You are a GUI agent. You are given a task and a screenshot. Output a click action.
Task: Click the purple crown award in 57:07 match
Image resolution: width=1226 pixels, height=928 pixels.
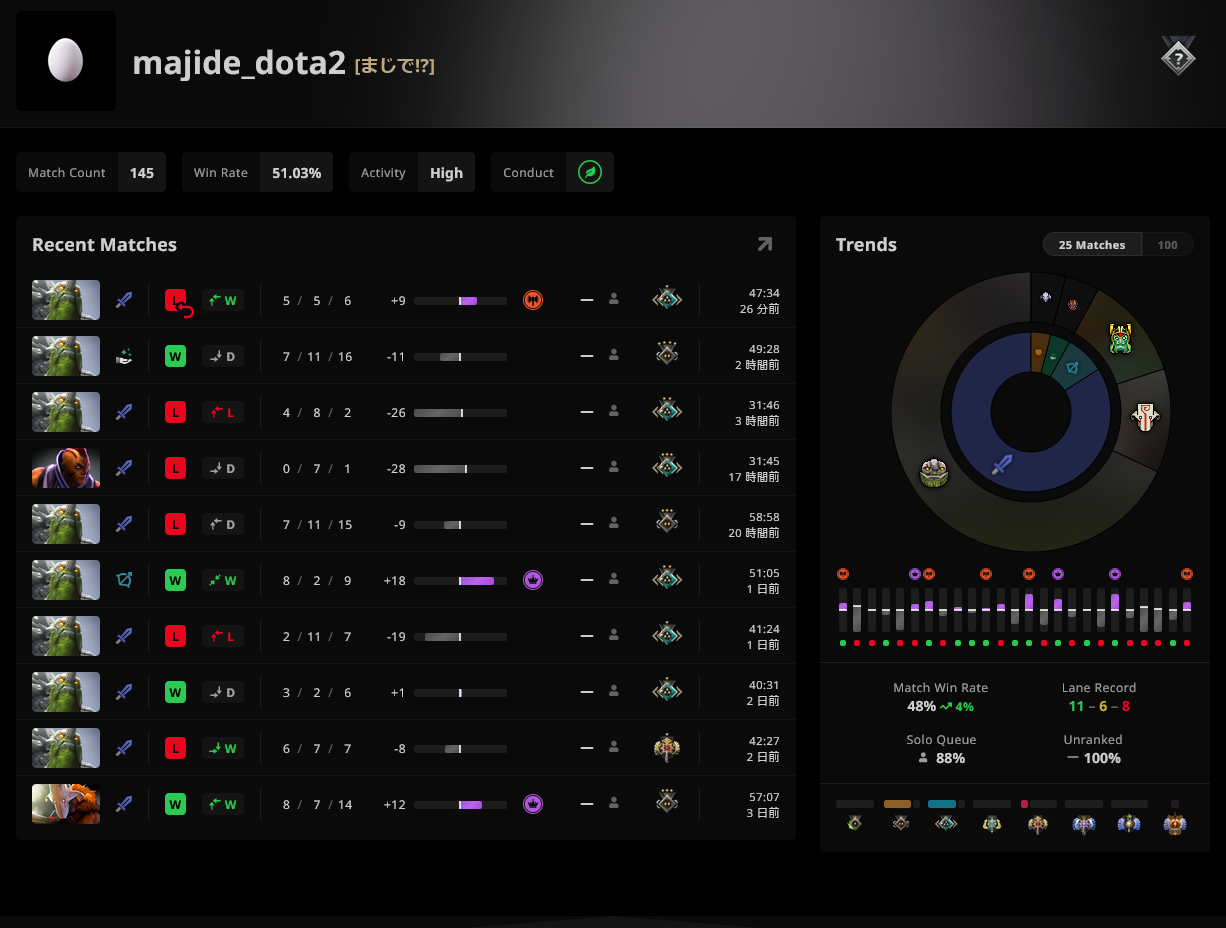coord(533,804)
